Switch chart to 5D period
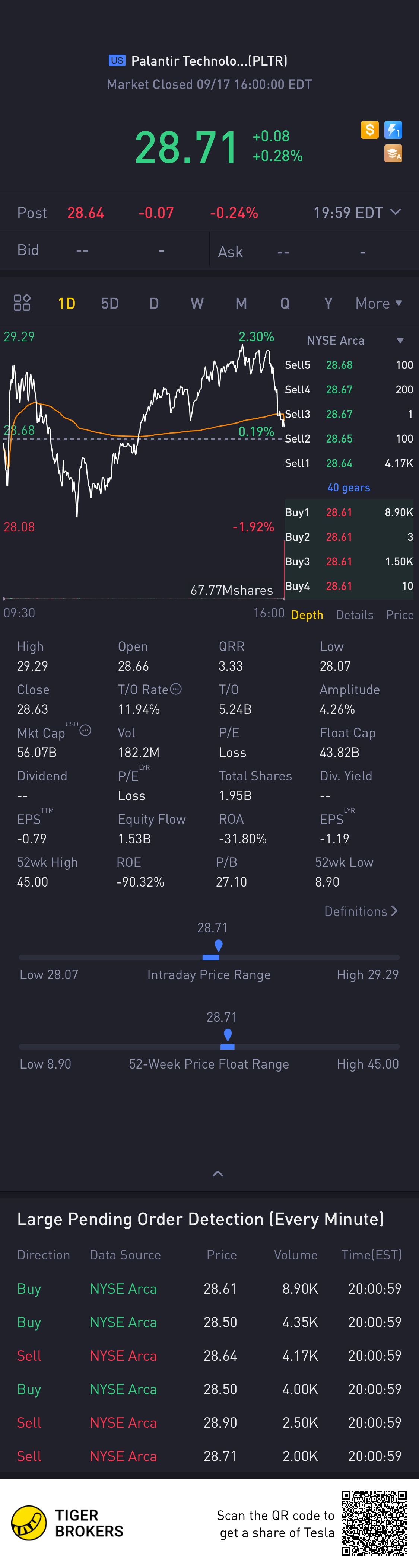Viewport: 419px width, 1568px height. 109,303
